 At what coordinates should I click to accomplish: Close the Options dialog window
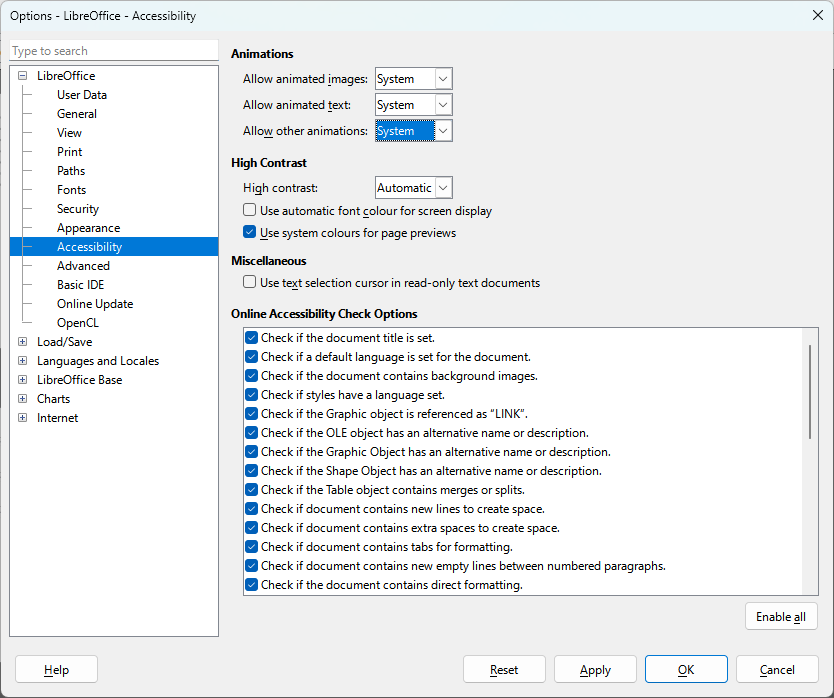pyautogui.click(x=818, y=15)
